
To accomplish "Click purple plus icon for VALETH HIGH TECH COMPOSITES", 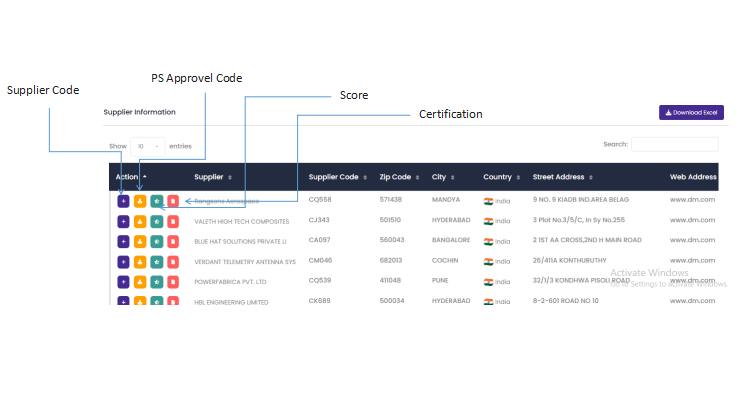I will [123, 221].
